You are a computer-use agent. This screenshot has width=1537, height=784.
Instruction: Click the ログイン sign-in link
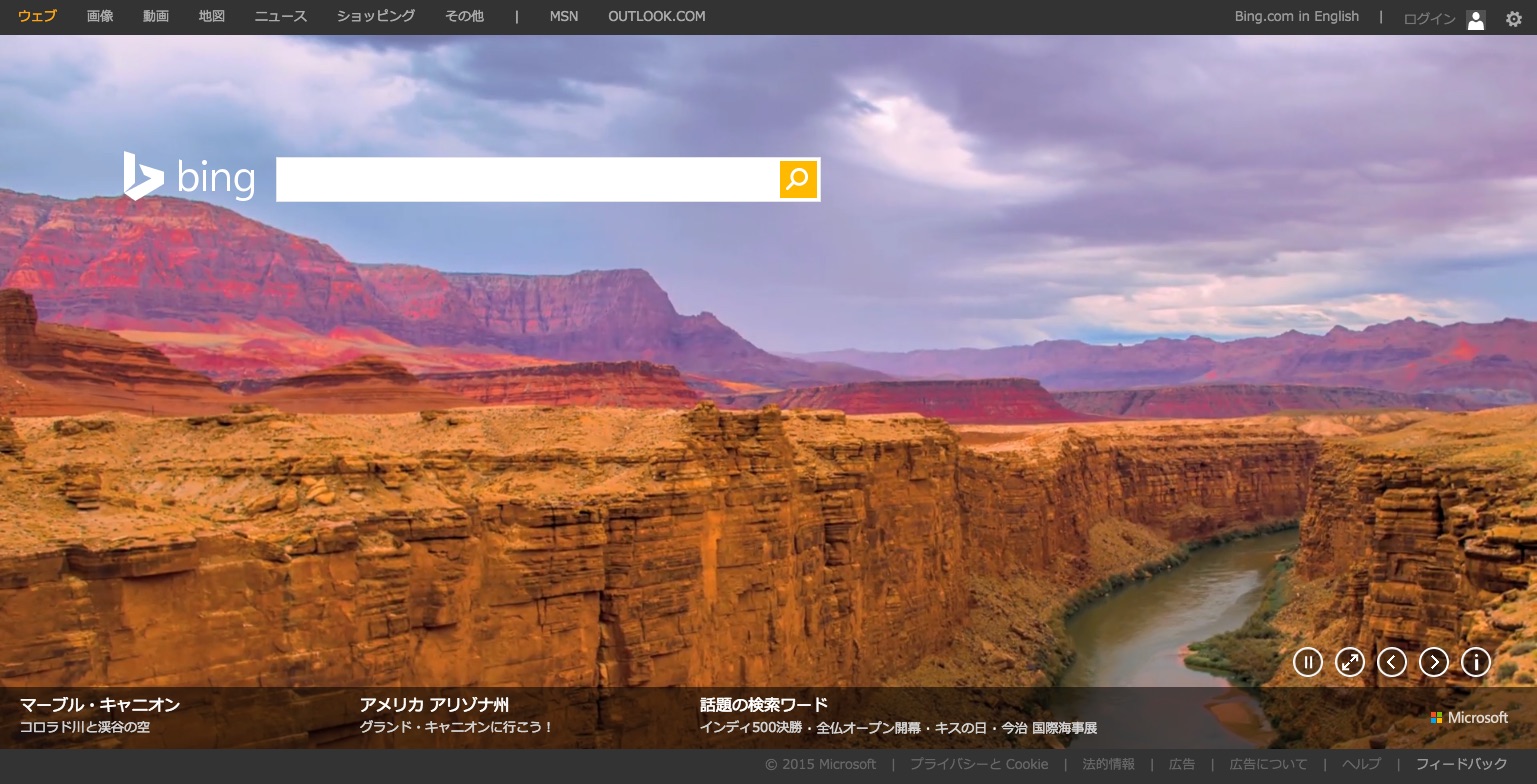click(x=1429, y=18)
